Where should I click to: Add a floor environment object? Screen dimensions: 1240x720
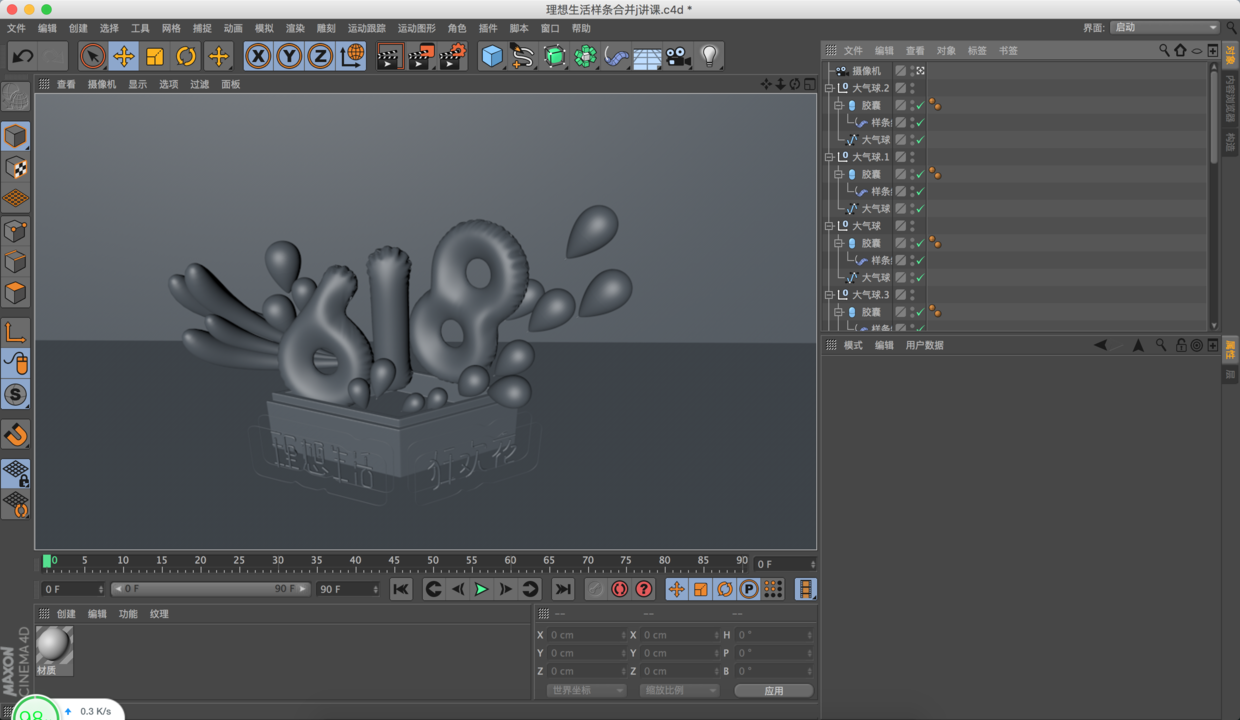click(647, 56)
